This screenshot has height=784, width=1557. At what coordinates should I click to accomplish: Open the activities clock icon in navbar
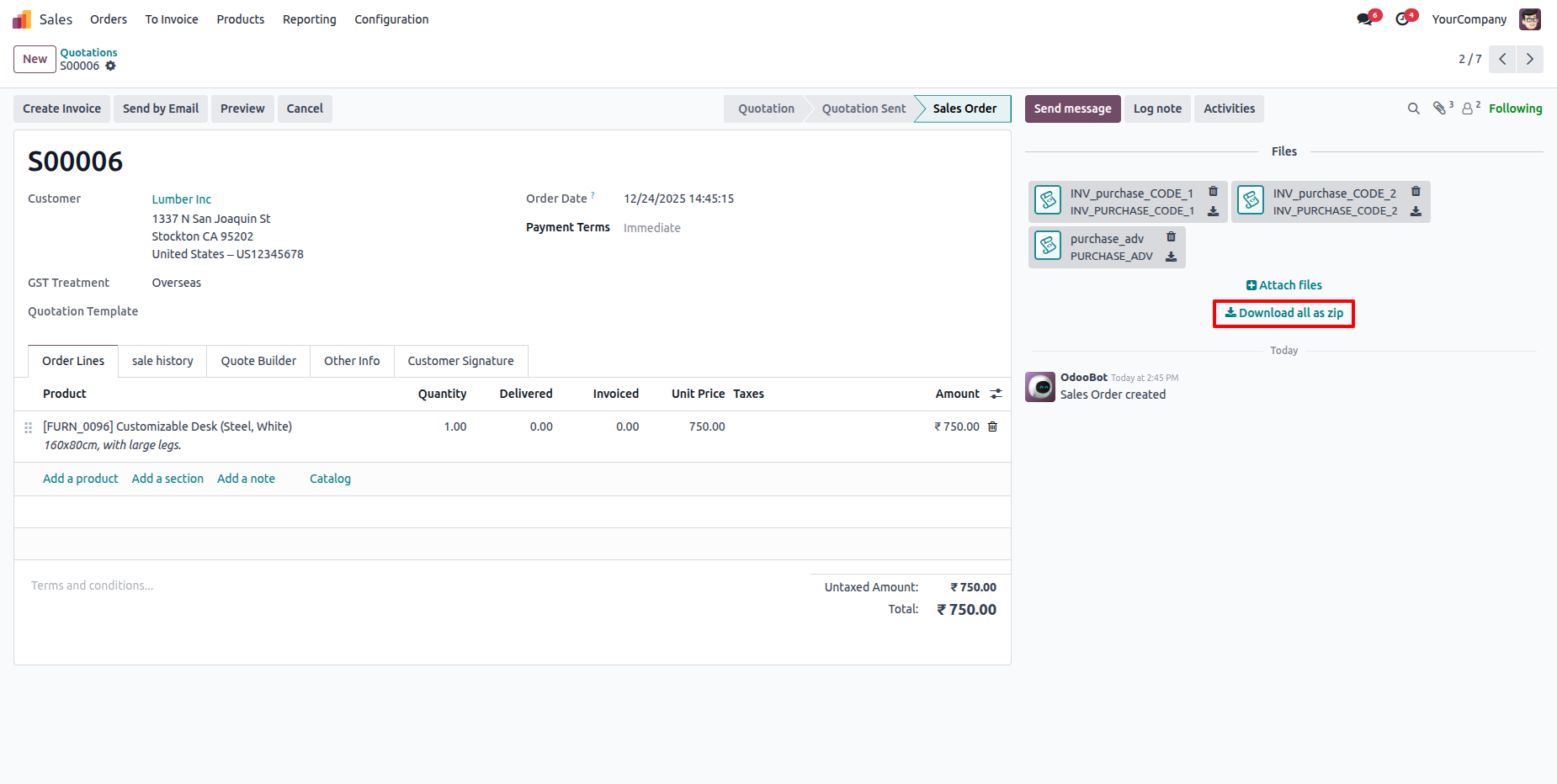[1402, 19]
